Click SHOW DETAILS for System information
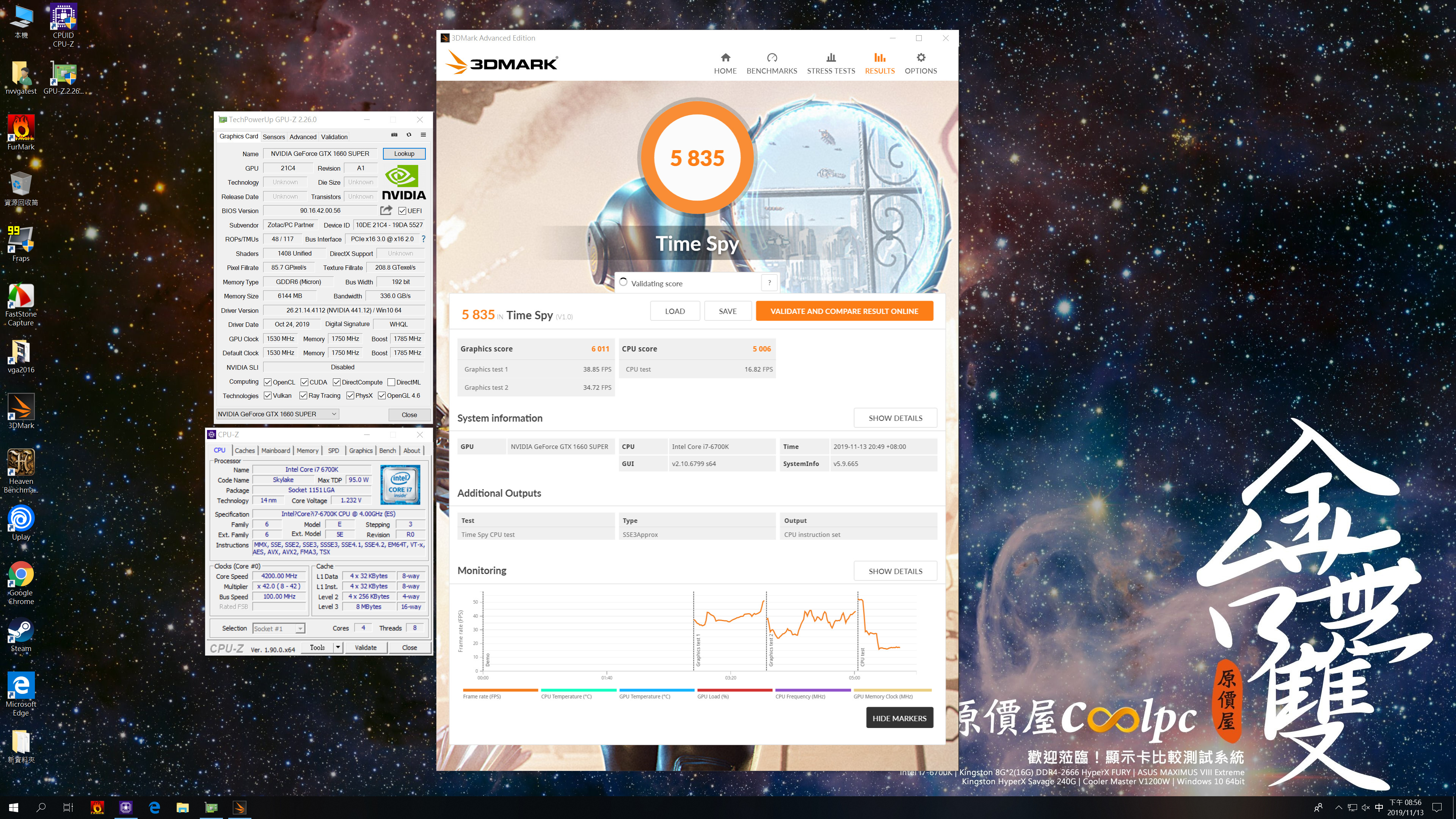 tap(895, 418)
